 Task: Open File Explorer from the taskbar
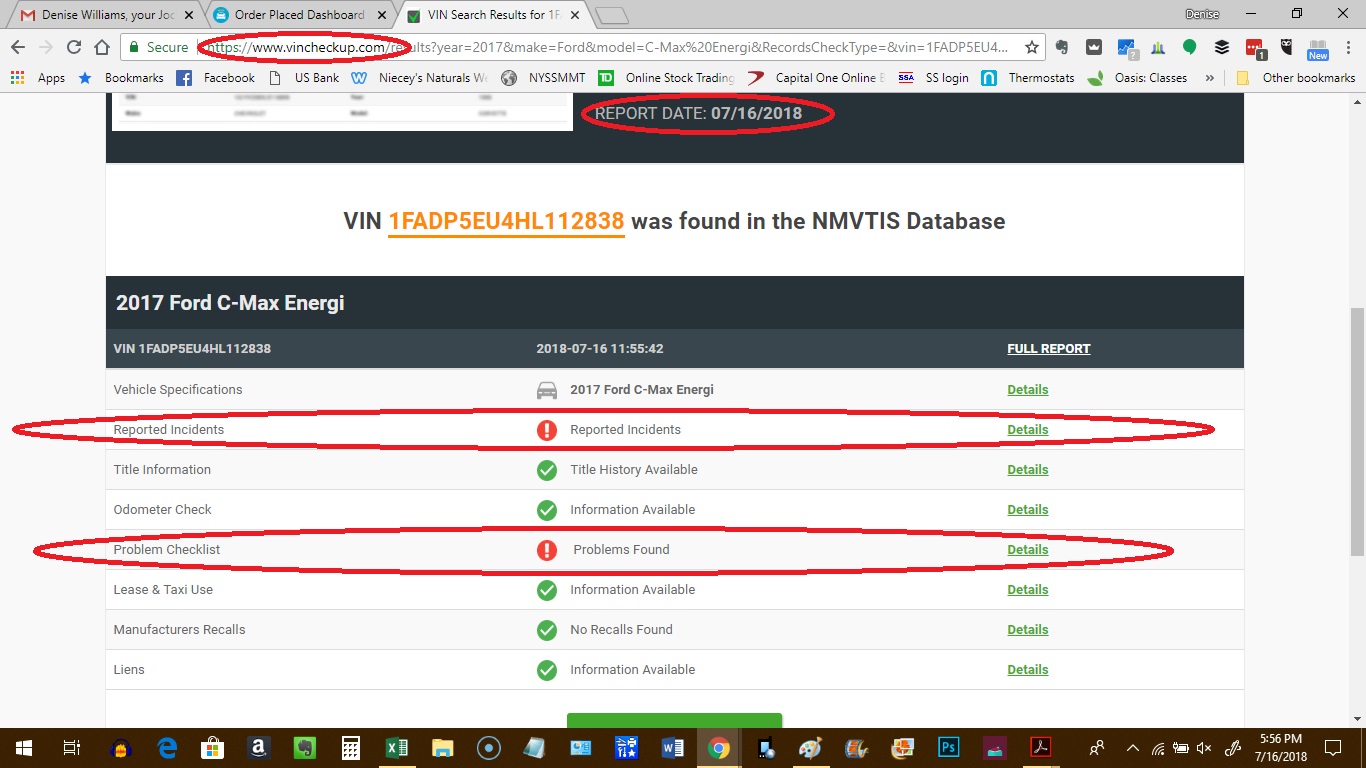[442, 747]
